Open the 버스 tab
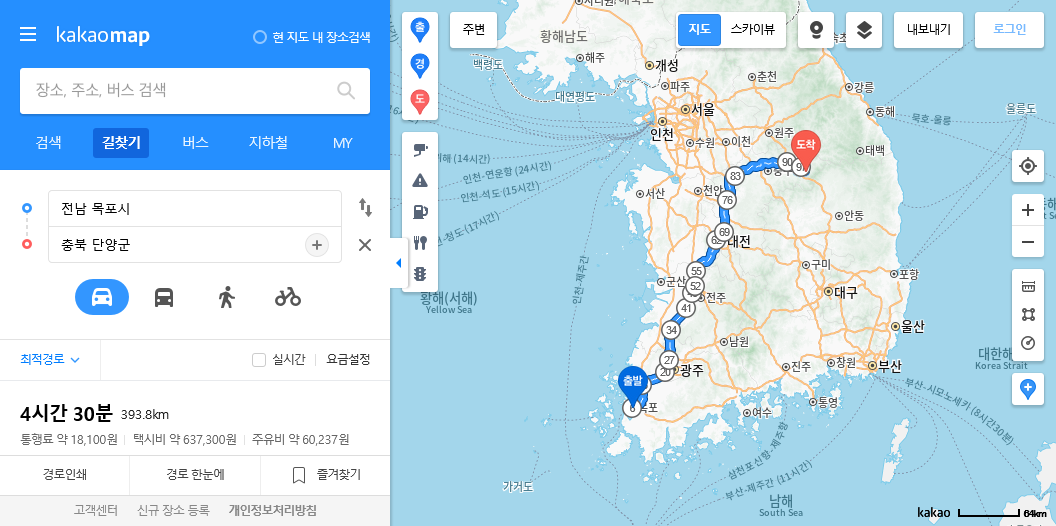 (x=195, y=143)
